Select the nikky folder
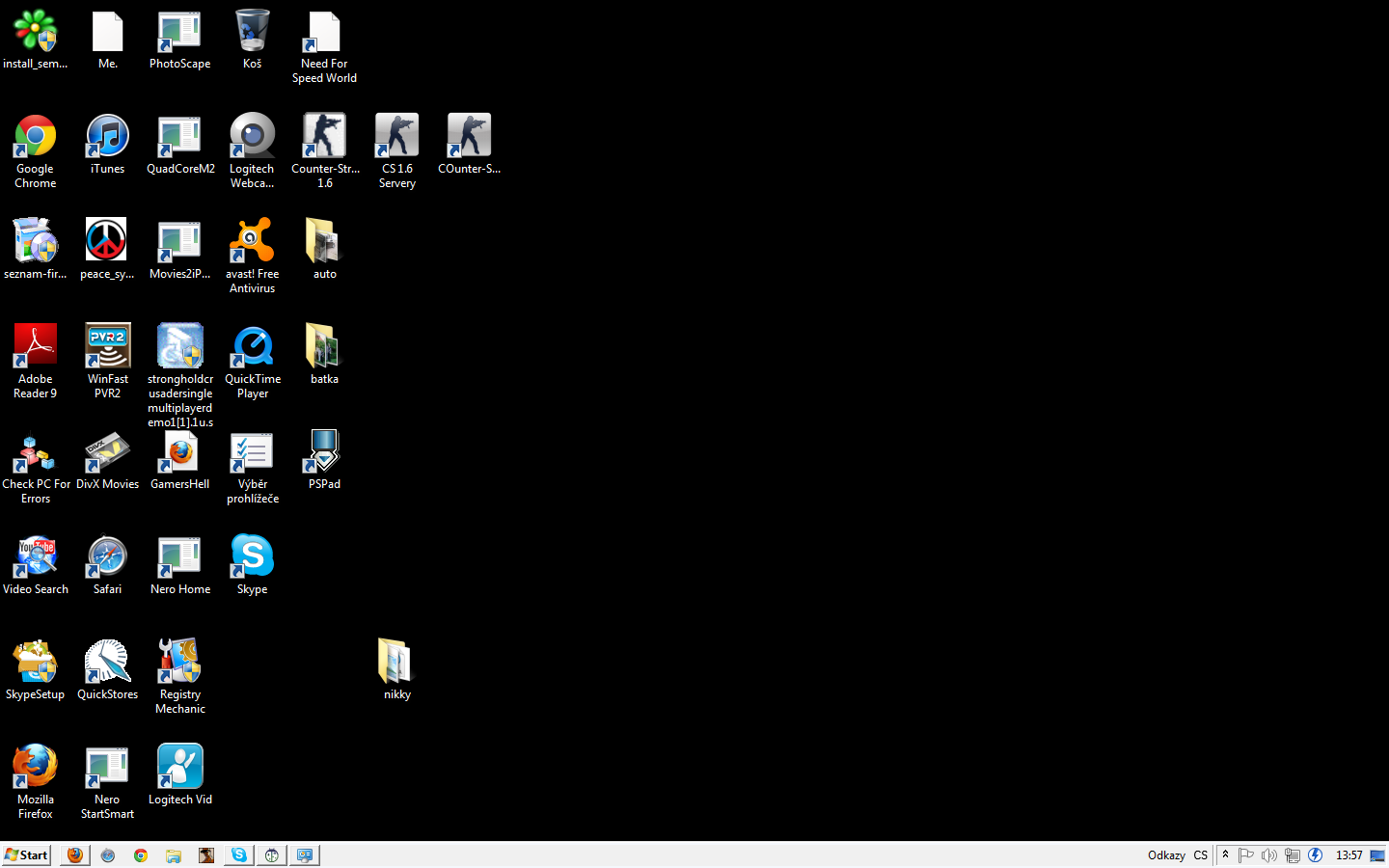Screen dimensions: 1389x868 [396, 663]
